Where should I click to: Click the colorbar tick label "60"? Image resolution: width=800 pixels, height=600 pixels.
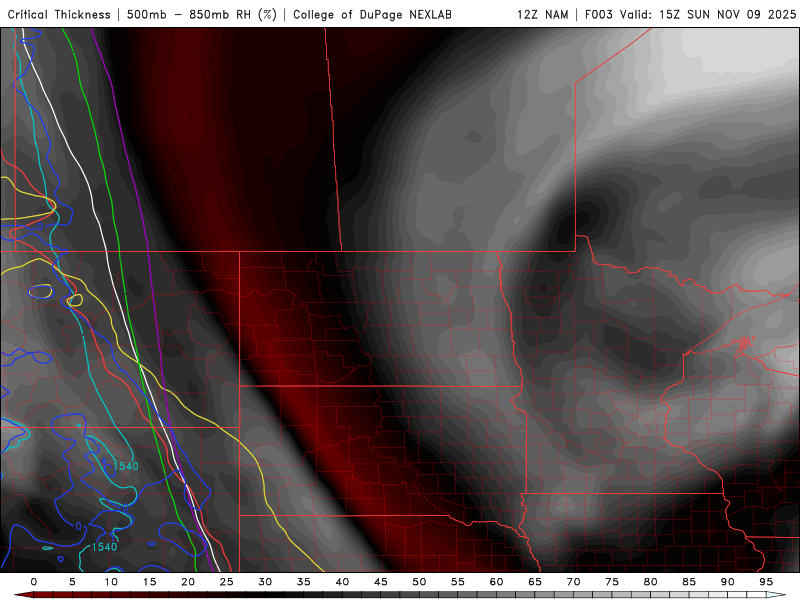coord(496,582)
